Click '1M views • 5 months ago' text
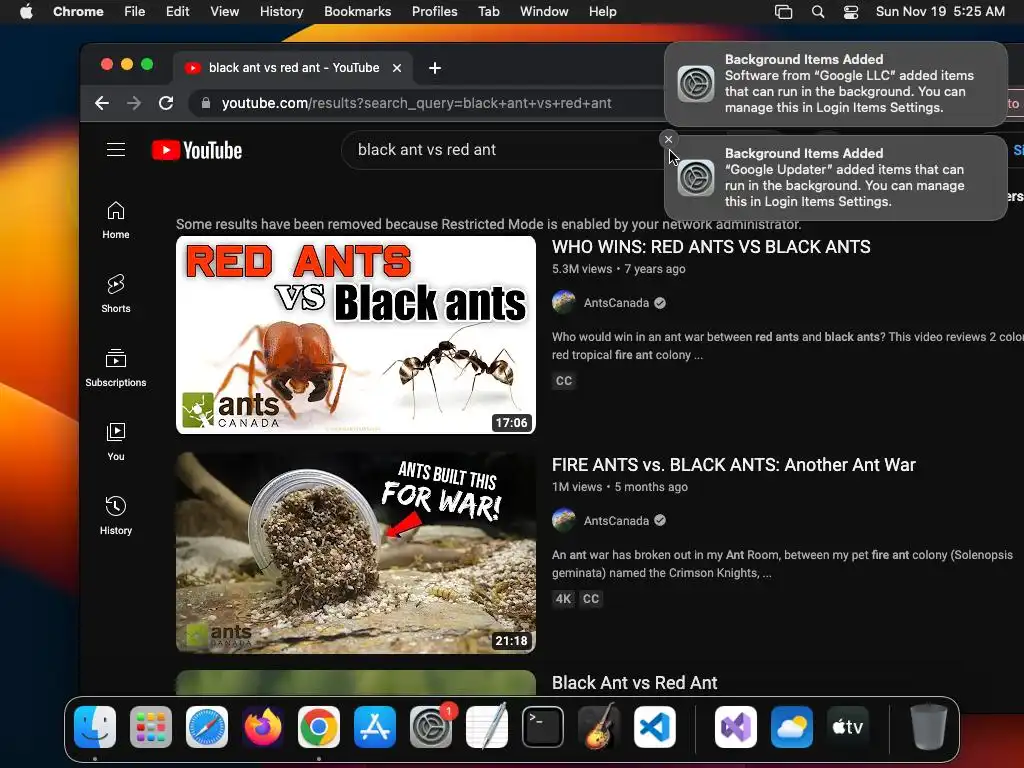 619,487
